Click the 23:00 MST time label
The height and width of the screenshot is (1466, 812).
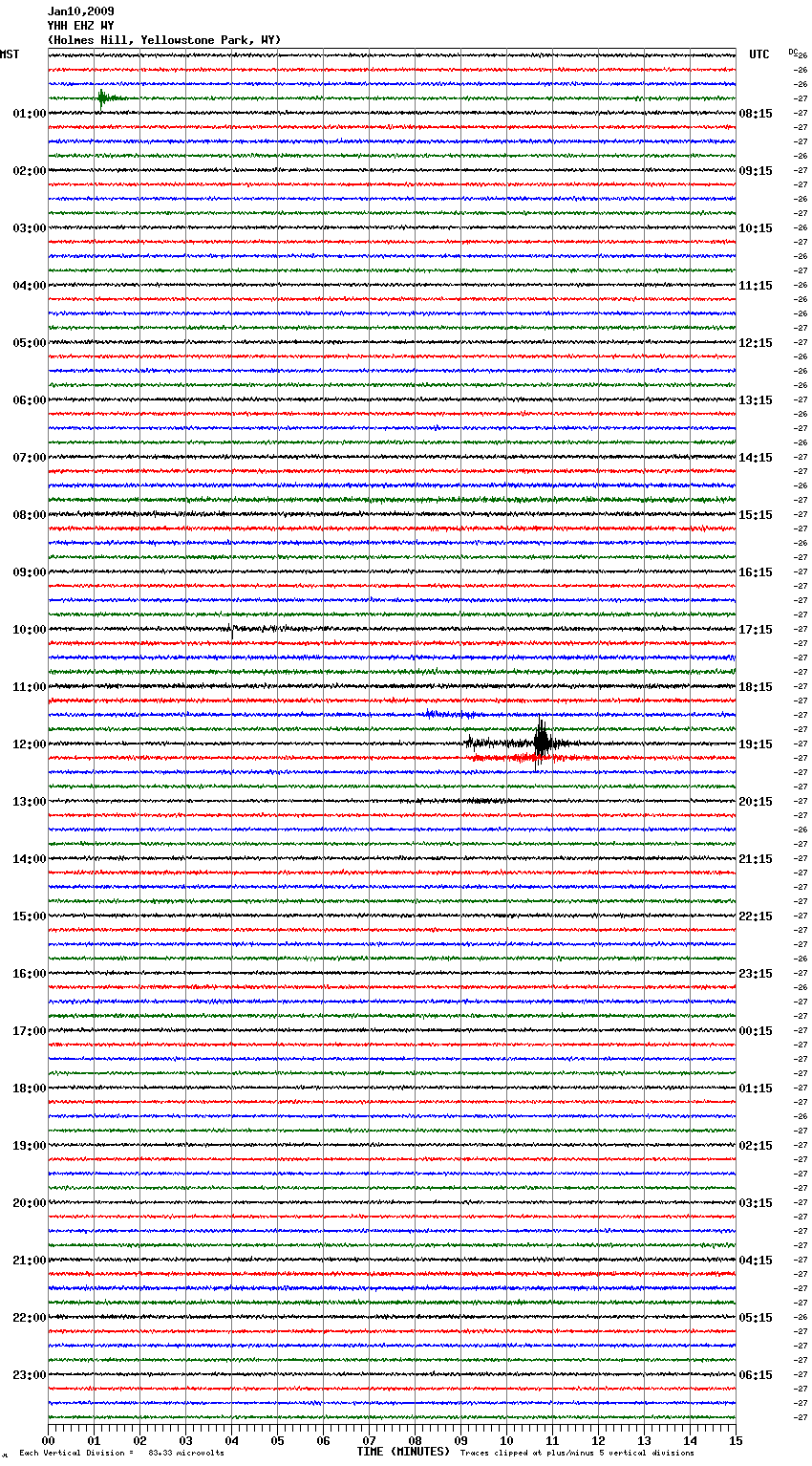[30, 1375]
